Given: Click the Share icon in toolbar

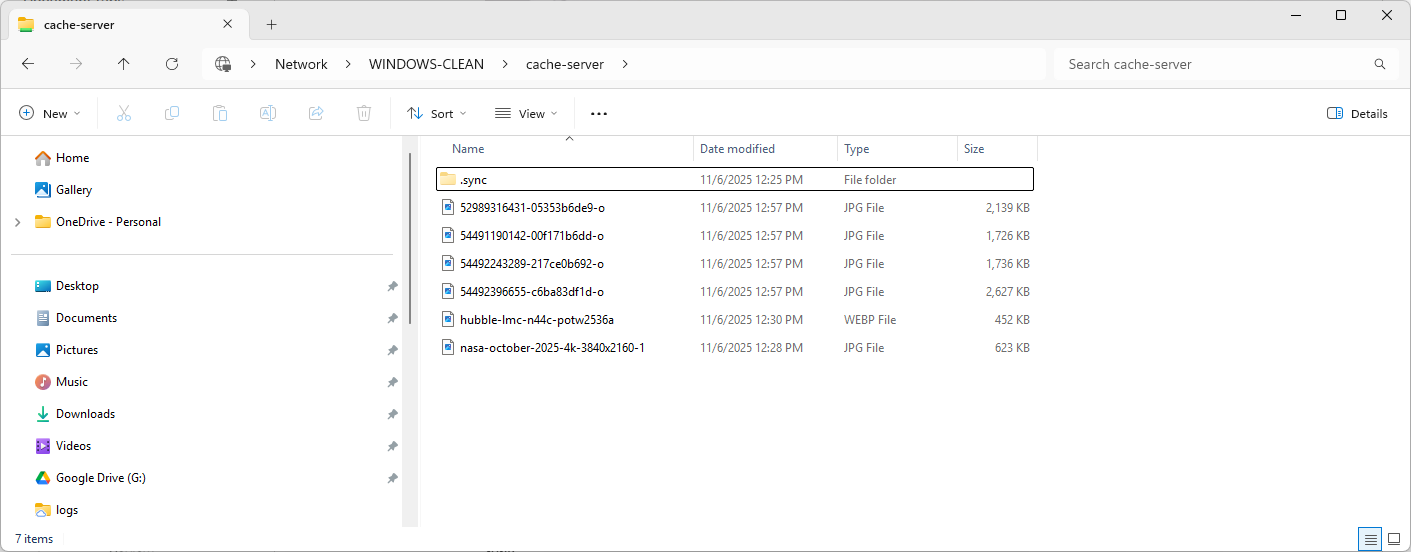Looking at the screenshot, I should point(316,113).
